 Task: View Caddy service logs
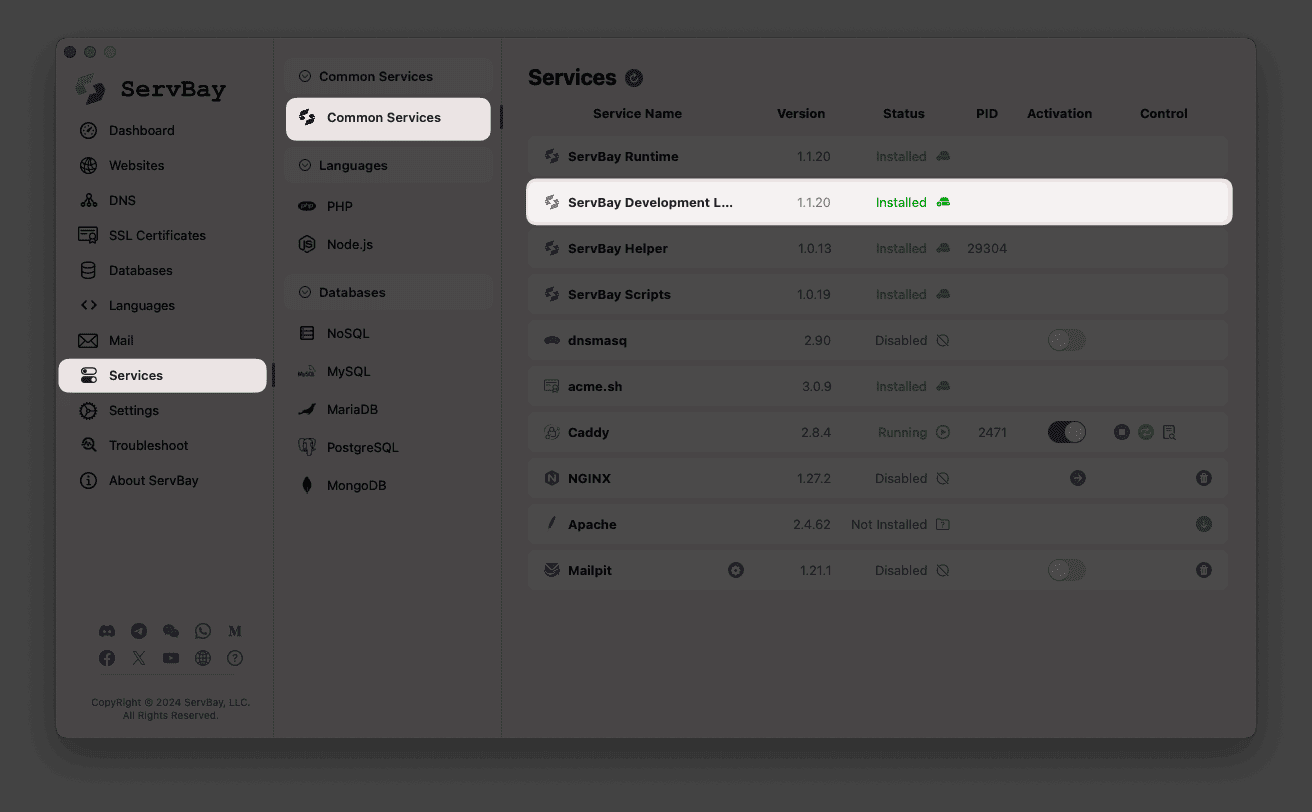pos(1169,432)
